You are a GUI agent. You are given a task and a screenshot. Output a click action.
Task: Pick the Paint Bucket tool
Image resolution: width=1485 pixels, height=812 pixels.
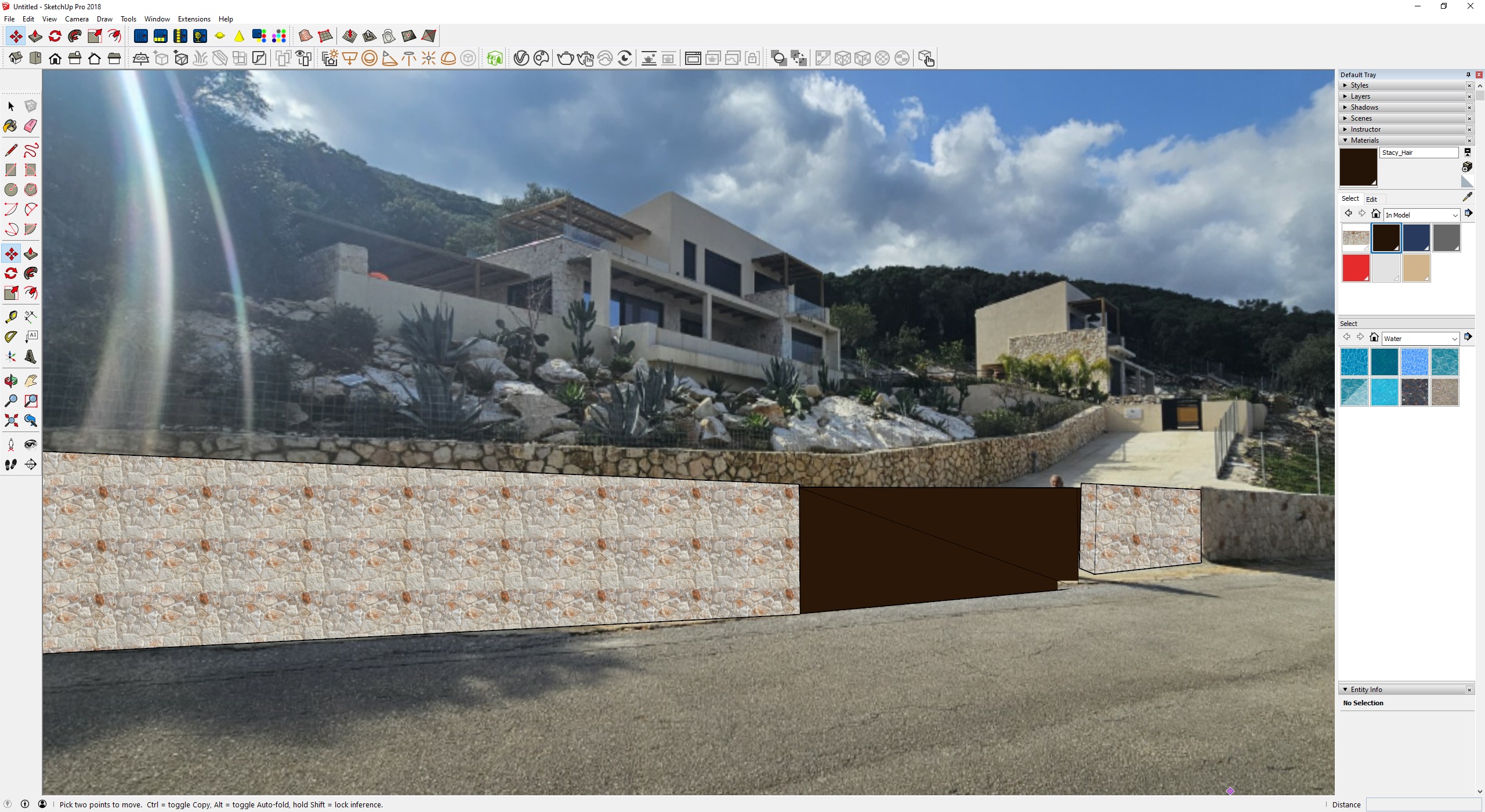(10, 126)
